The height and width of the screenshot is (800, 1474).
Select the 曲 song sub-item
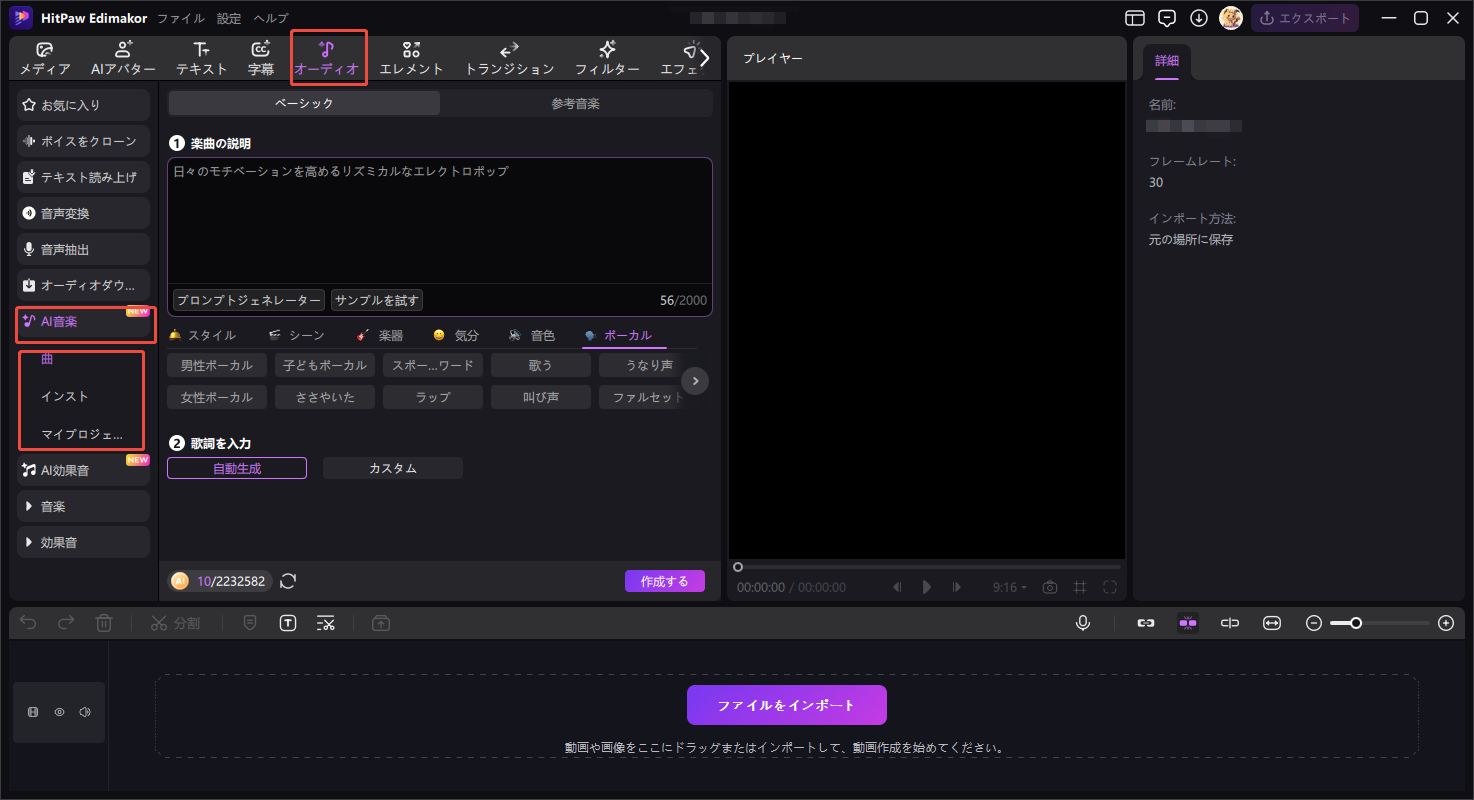click(x=47, y=359)
